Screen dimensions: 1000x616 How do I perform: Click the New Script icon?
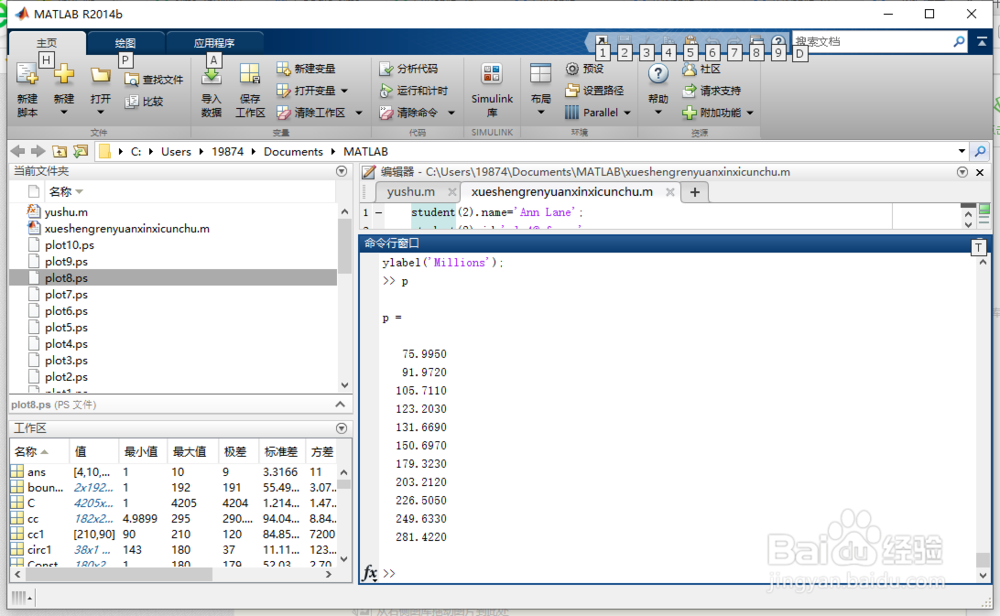[27, 75]
